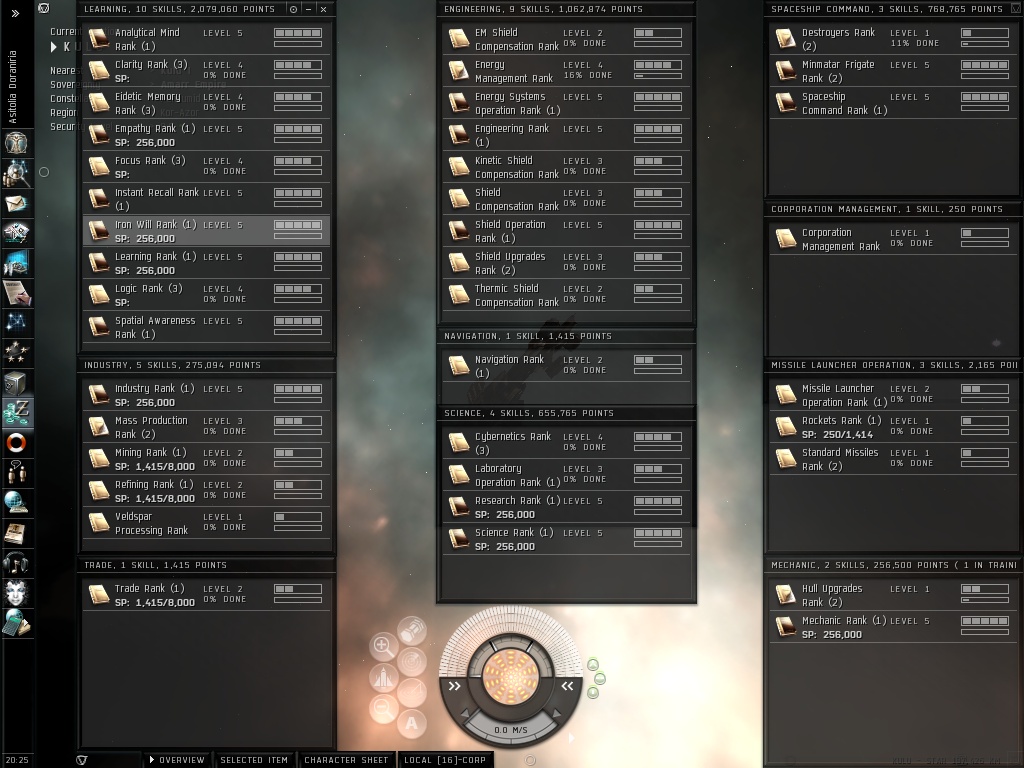Click the bottom green HUD indicator button
Viewport: 1024px width, 768px height.
coord(593,693)
